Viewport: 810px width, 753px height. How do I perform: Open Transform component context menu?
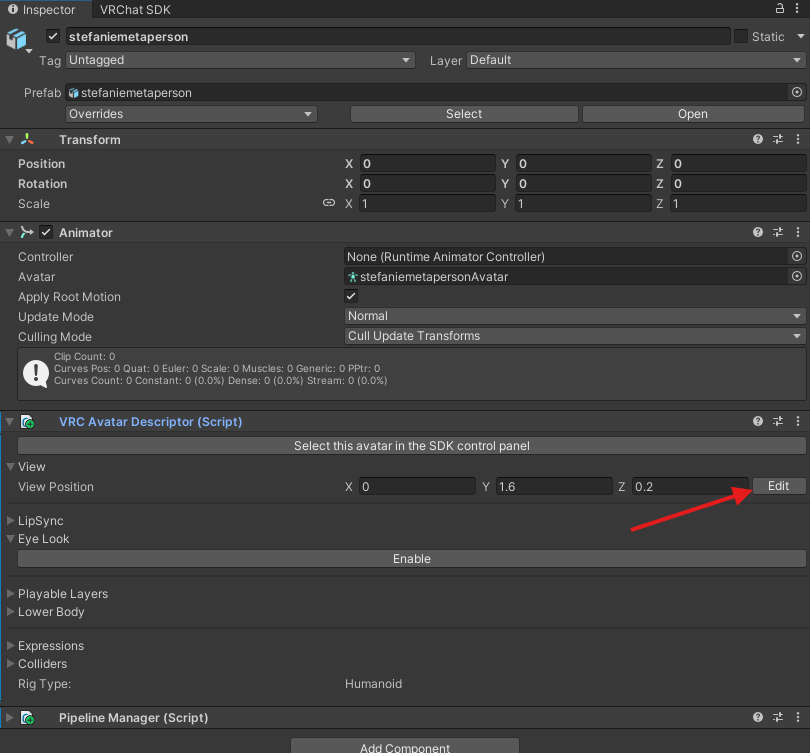point(798,139)
